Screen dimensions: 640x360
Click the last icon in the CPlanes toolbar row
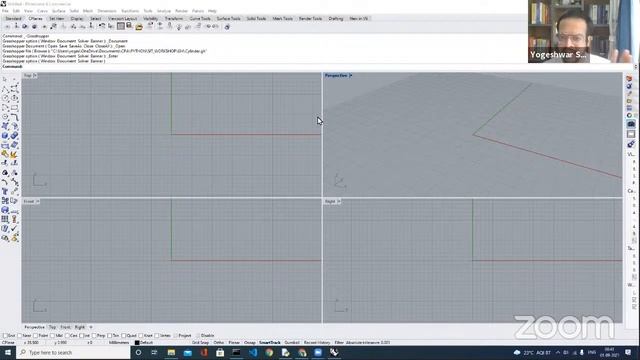tap(227, 27)
